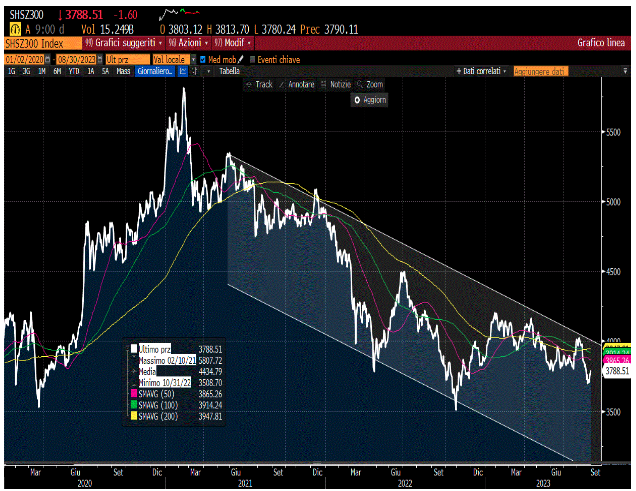
Task: Toggle the Tabella view option
Action: click(229, 72)
